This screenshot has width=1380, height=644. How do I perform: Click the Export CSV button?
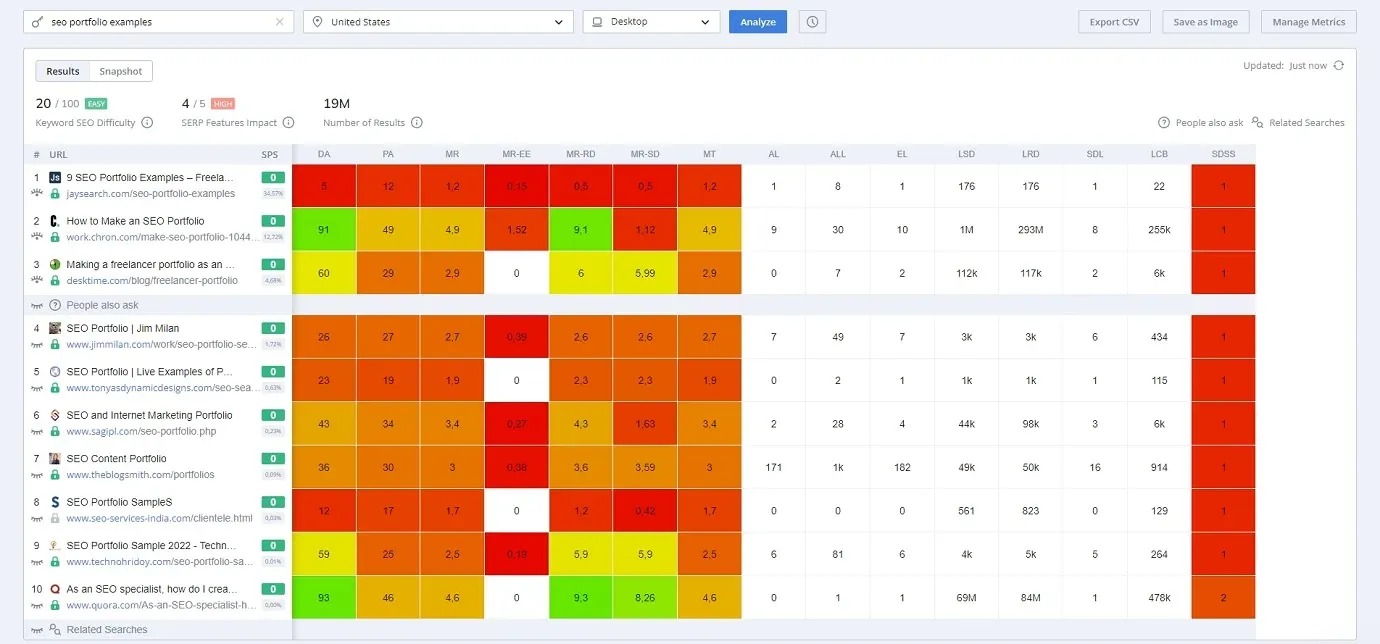(1114, 22)
